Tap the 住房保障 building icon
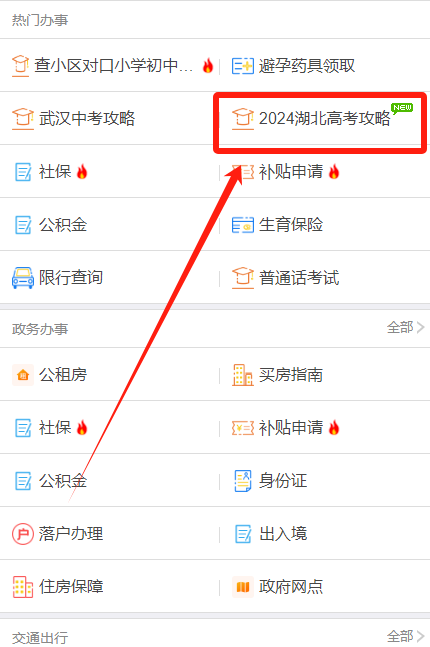The height and width of the screenshot is (647, 430). tap(23, 587)
